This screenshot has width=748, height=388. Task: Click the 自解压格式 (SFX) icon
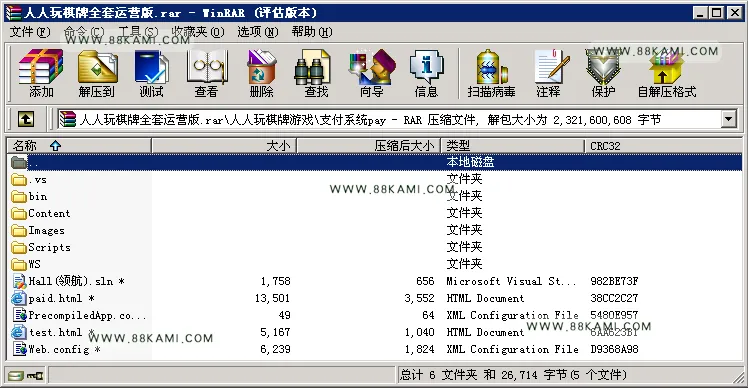click(666, 73)
